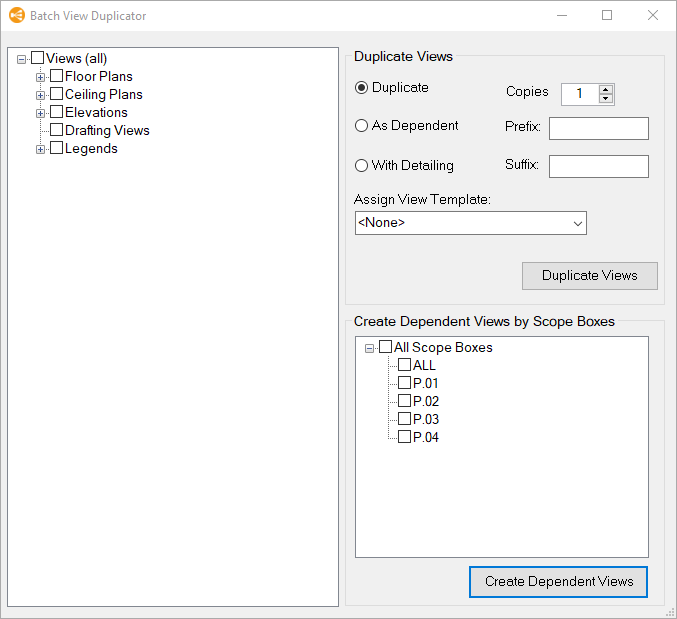Expand the Elevations node
677x619 pixels.
(40, 114)
